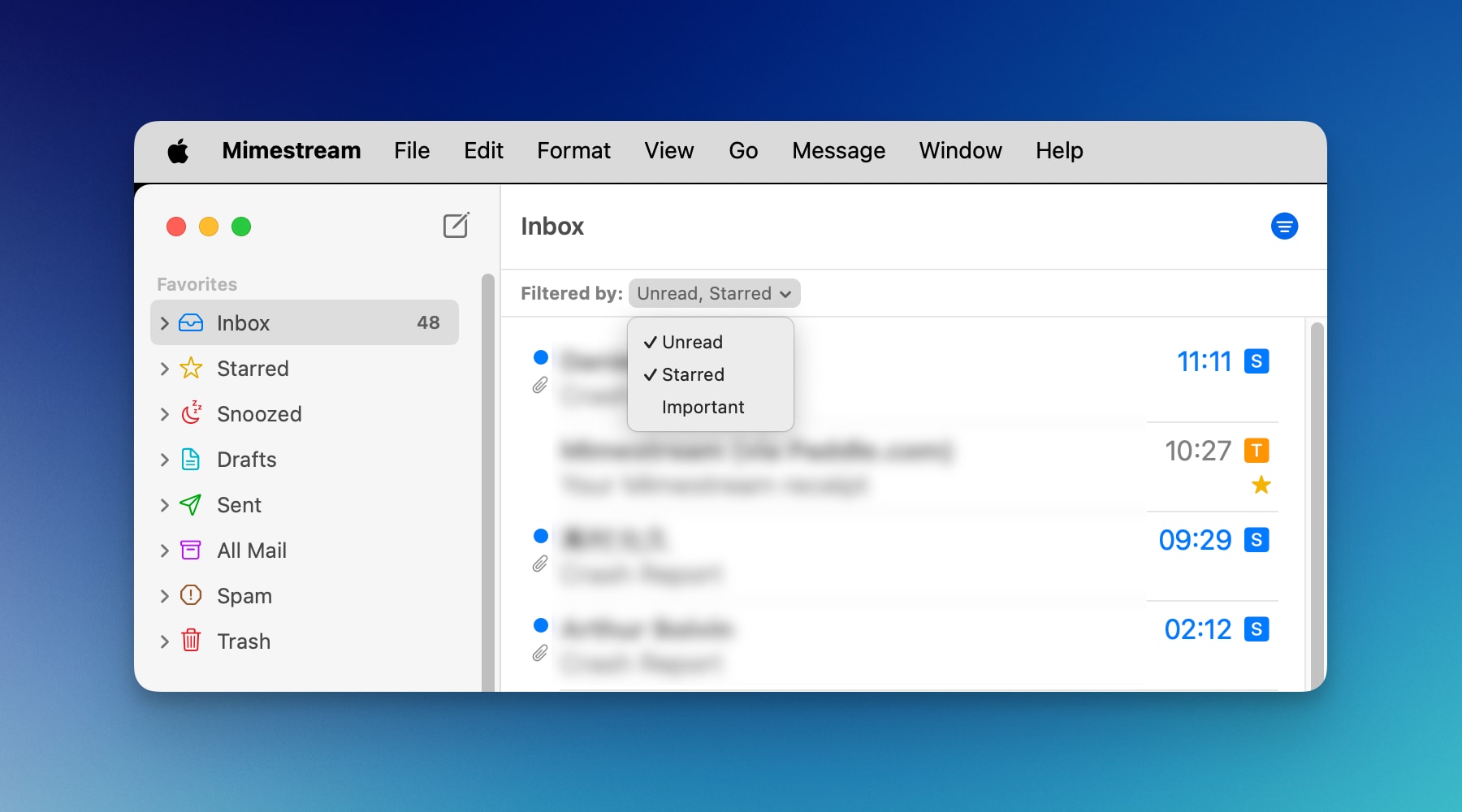
Task: Open the Help menu
Action: click(x=1059, y=150)
